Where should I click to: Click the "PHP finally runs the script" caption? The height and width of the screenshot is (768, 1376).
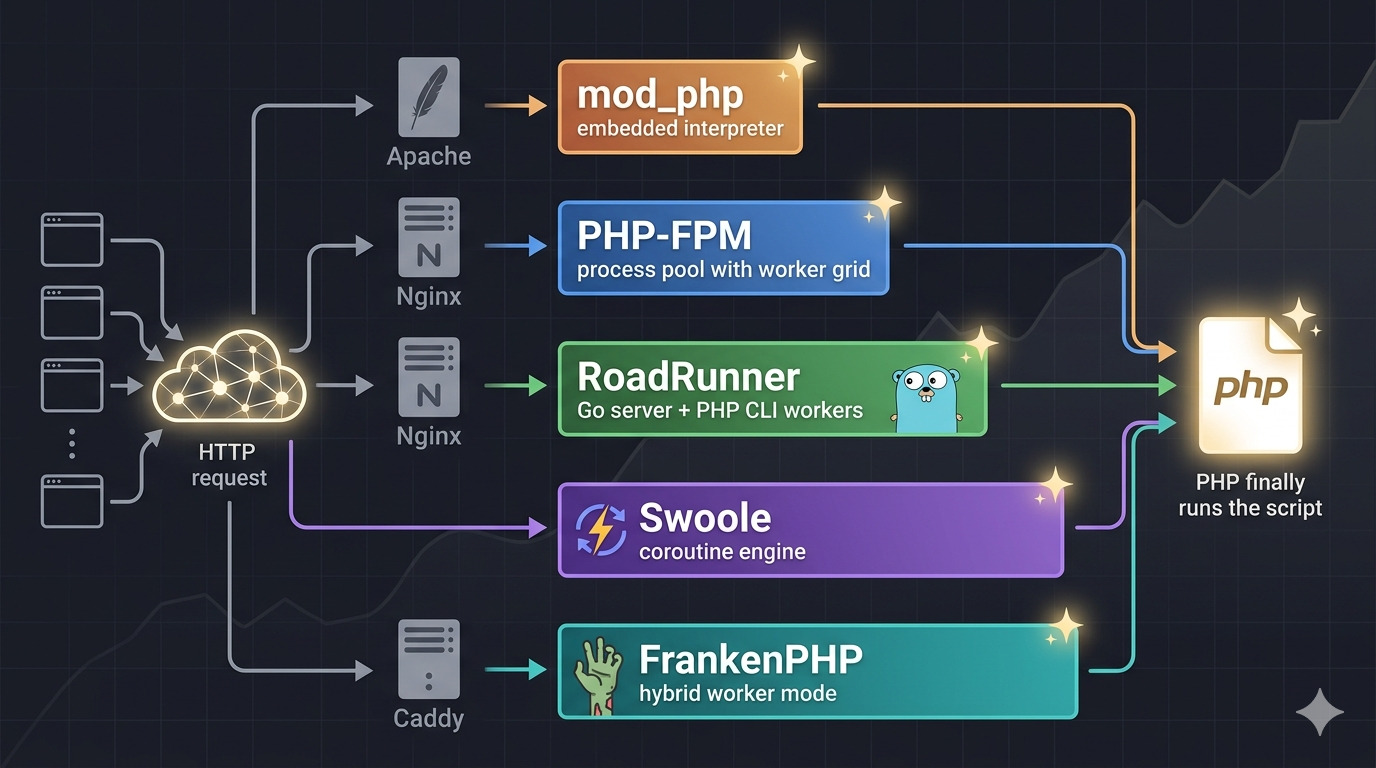tap(1250, 494)
